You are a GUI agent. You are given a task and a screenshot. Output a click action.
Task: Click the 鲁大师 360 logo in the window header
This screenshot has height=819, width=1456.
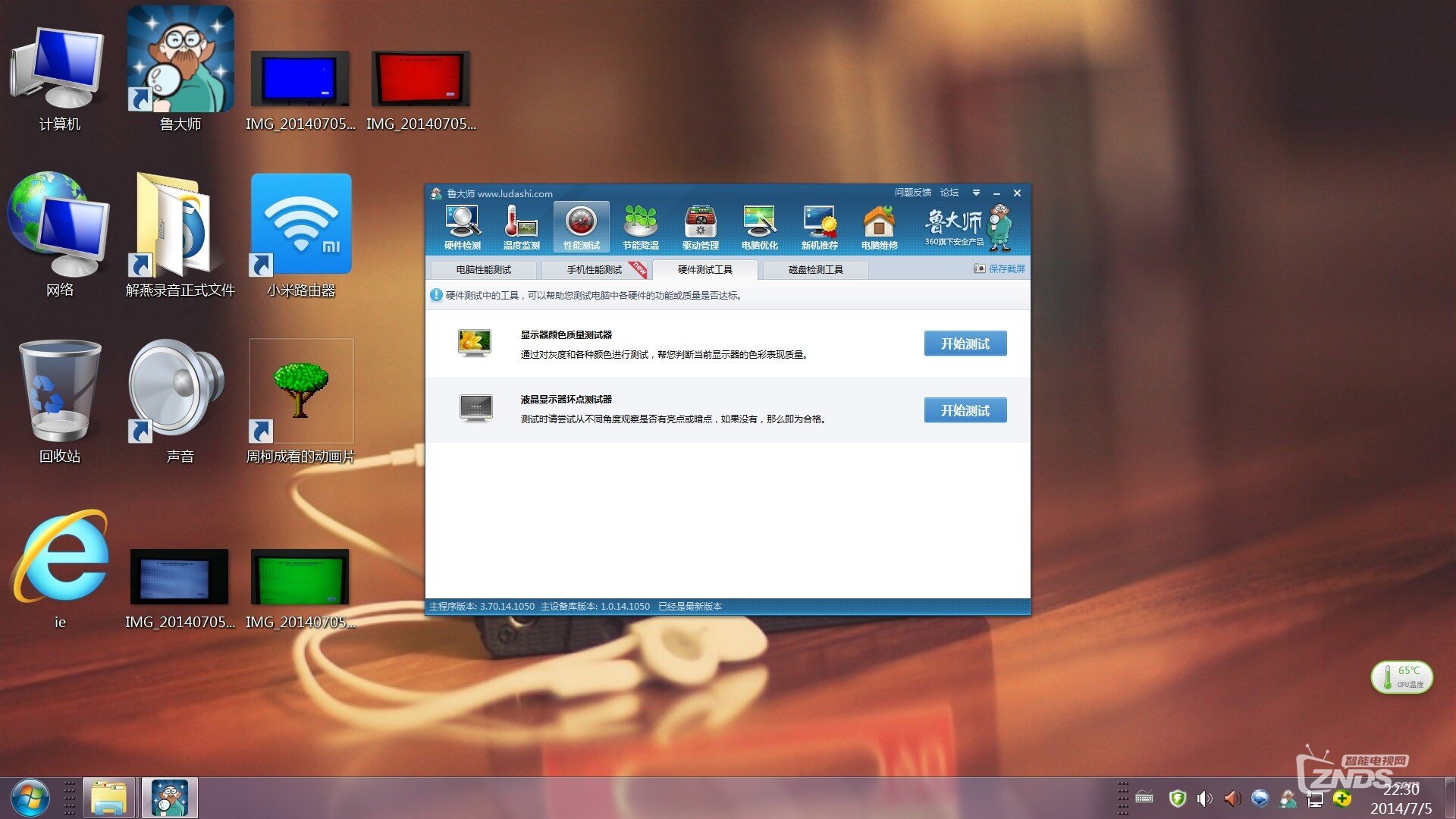click(968, 227)
